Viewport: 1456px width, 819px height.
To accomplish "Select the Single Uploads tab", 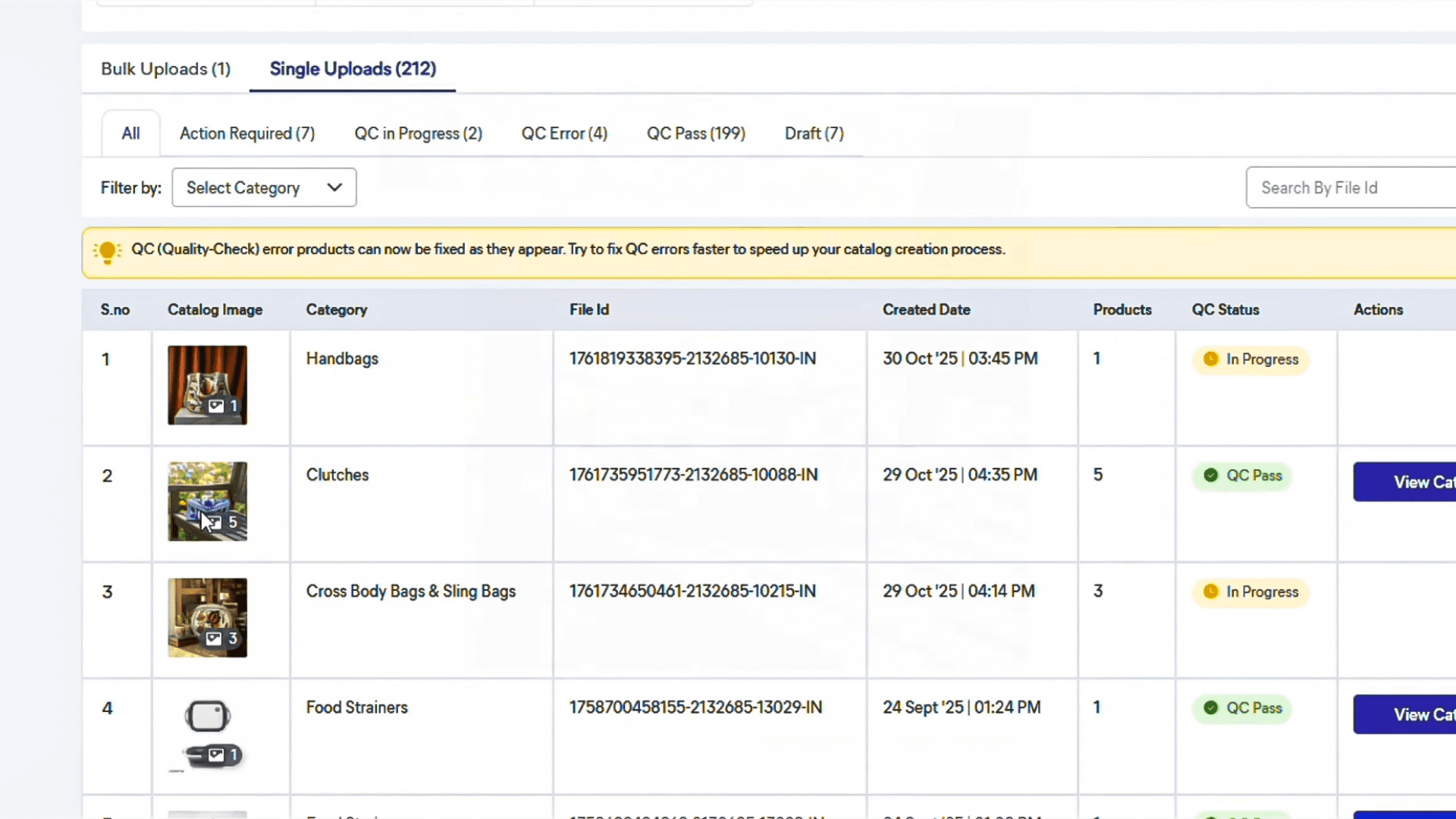I will pyautogui.click(x=353, y=69).
